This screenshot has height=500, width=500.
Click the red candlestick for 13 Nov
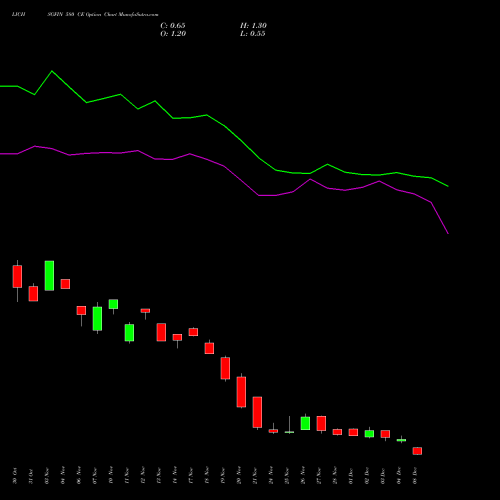coord(161,332)
